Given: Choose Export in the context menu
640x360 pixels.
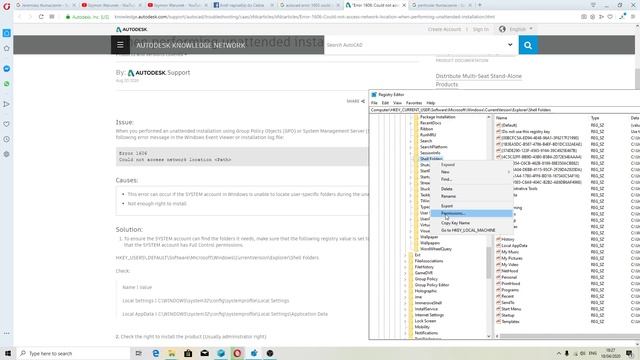Looking at the screenshot, I should pyautogui.click(x=471, y=206).
